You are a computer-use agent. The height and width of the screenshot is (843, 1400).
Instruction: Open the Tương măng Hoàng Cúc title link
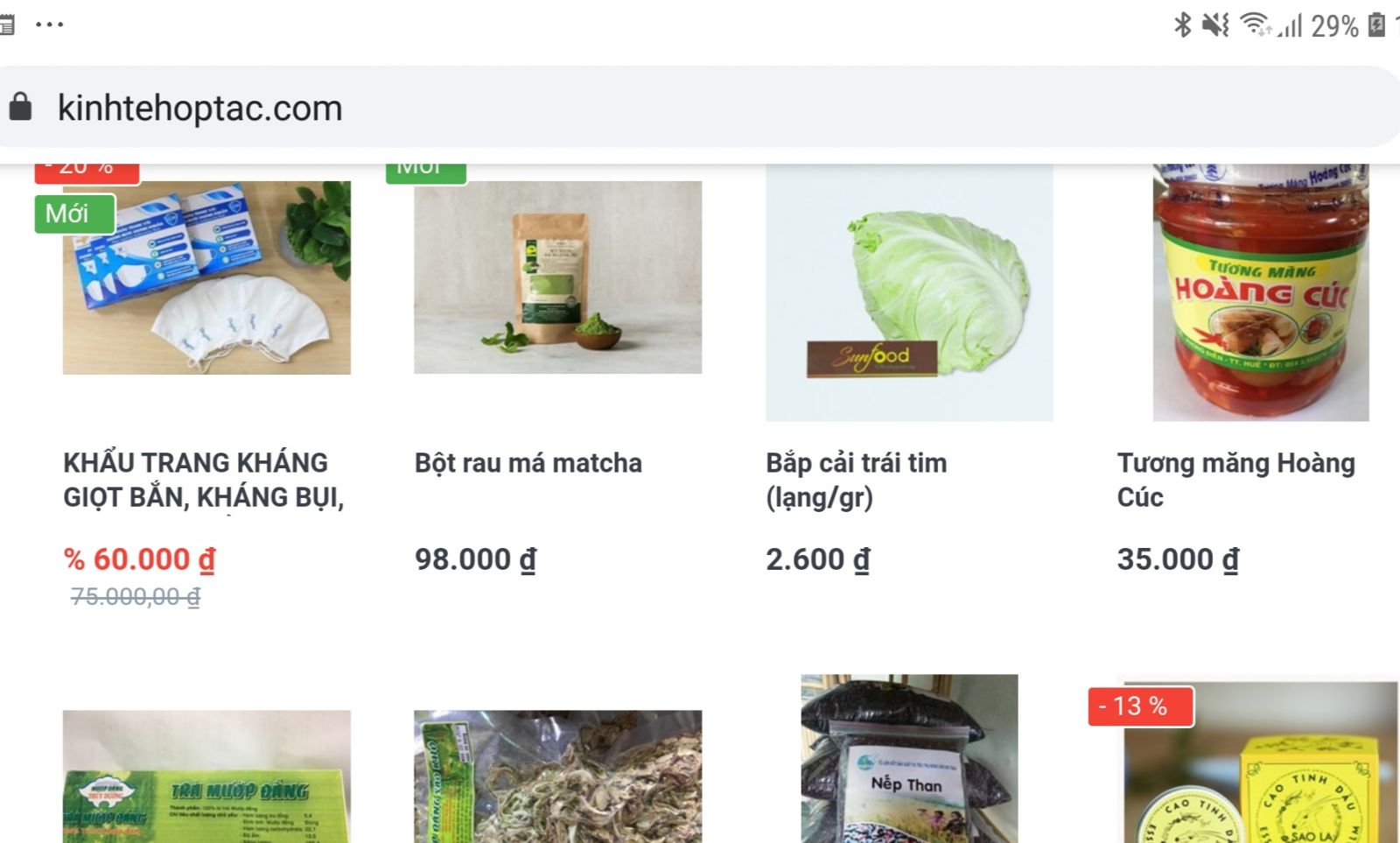[1235, 480]
